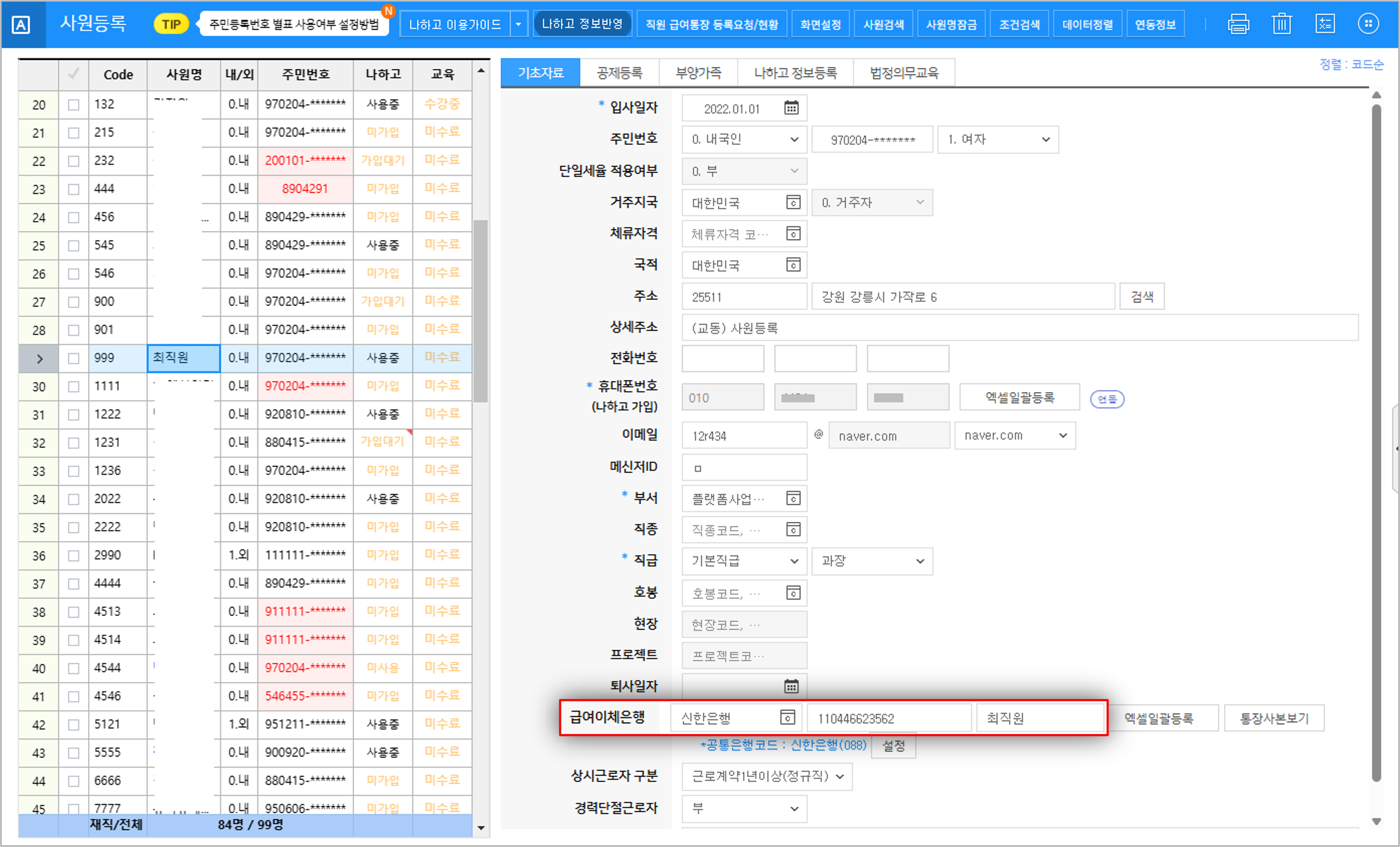Viewport: 1400px width, 847px height.
Task: Switch to the 나하고 정보등록 tab
Action: pyautogui.click(x=795, y=73)
